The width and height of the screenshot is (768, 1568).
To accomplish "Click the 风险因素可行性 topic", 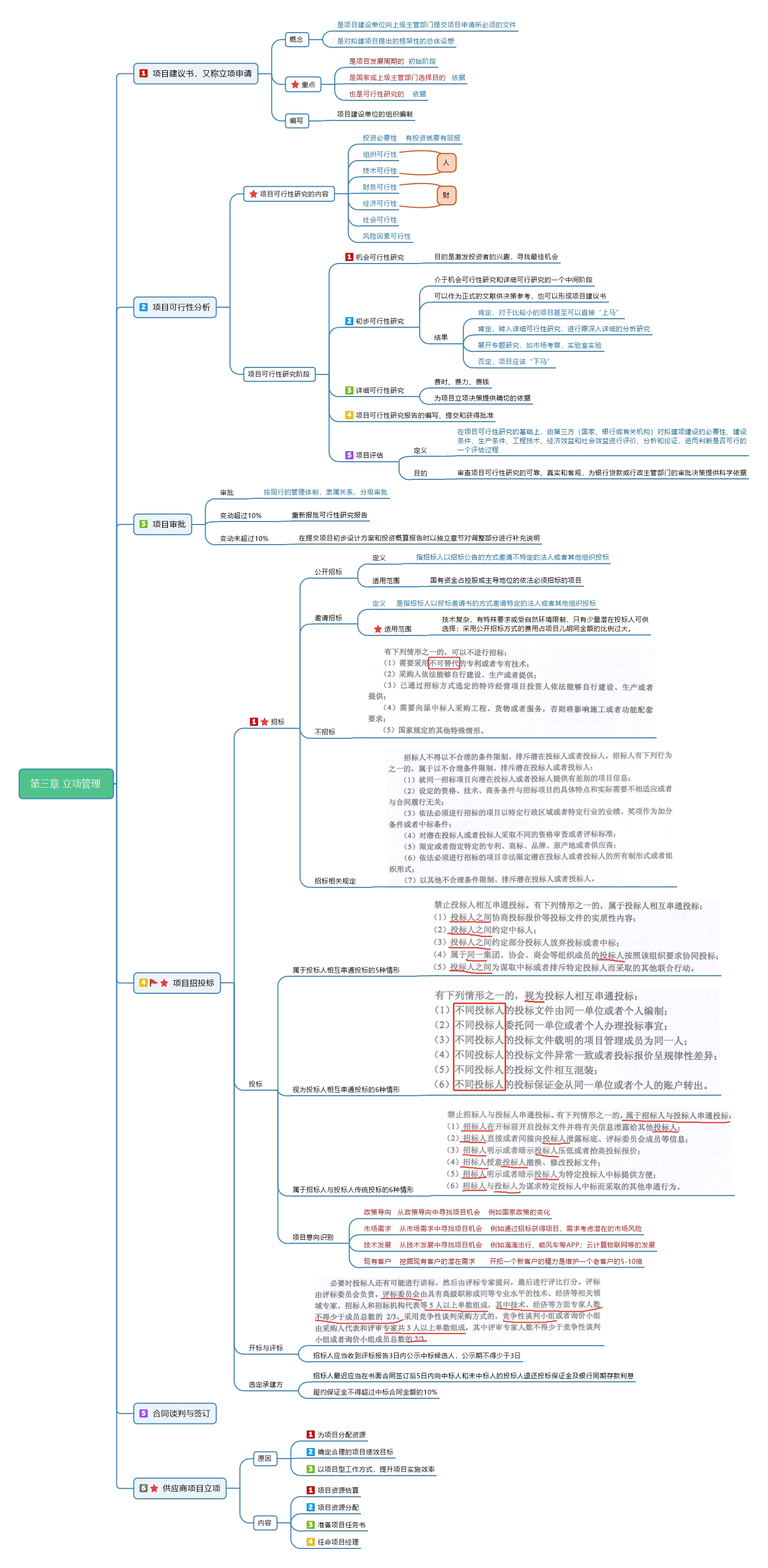I will point(387,237).
